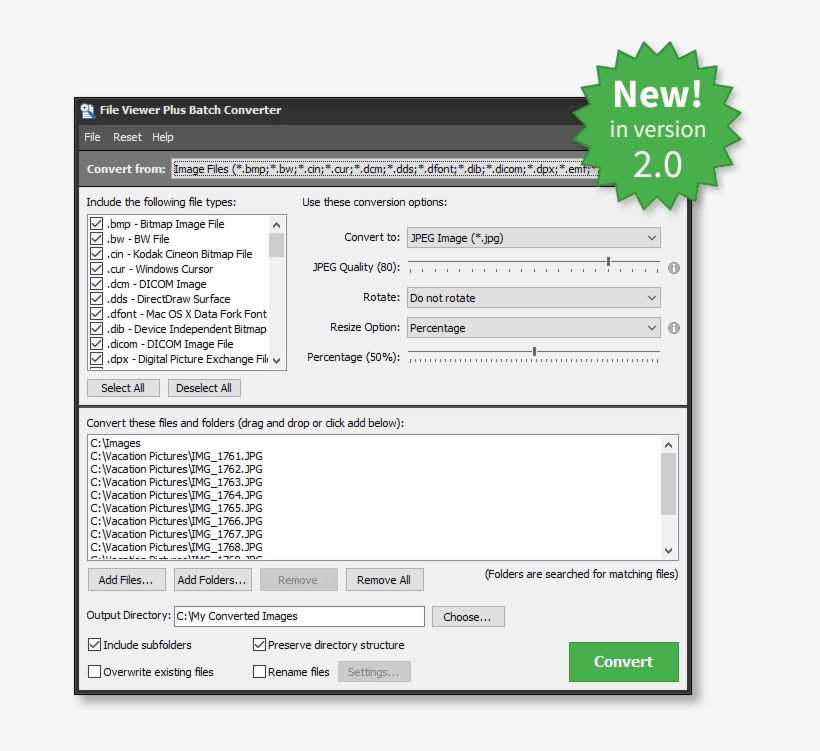Click the Select All button
The image size is (820, 751).
123,388
